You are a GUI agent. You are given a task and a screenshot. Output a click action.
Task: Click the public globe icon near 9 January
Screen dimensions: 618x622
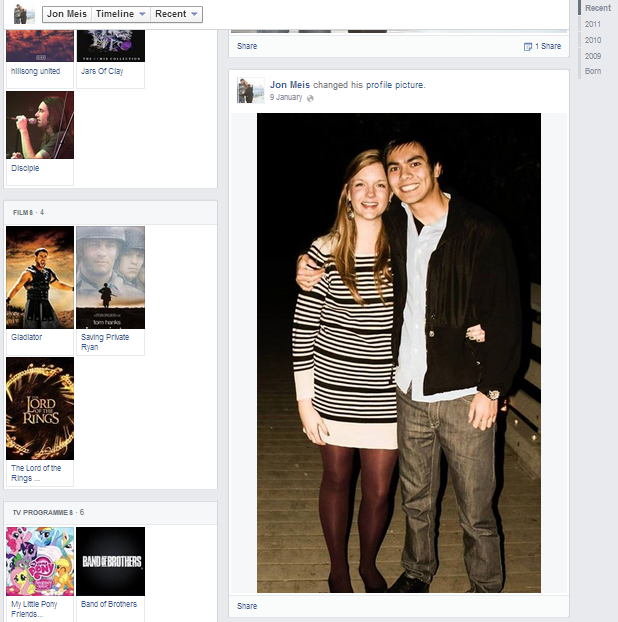point(310,98)
